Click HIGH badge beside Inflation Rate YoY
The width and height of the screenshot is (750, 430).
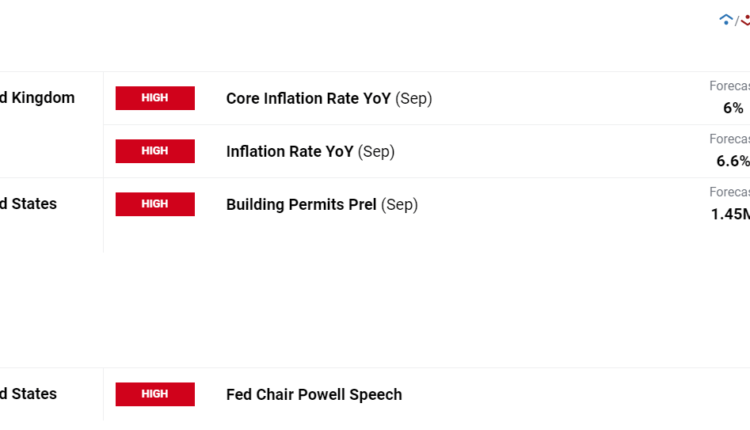coord(155,151)
